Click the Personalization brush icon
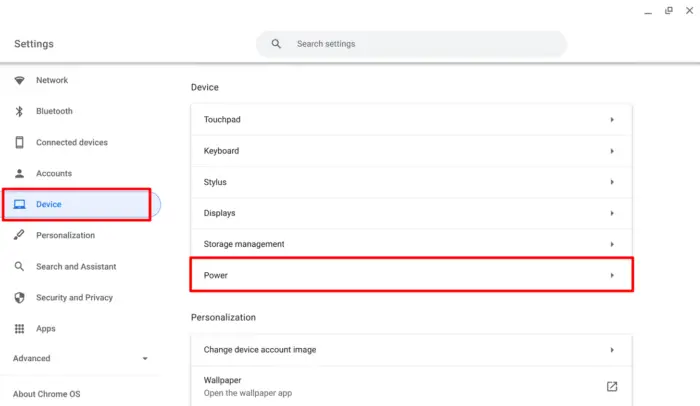The height and width of the screenshot is (406, 700). (19, 235)
